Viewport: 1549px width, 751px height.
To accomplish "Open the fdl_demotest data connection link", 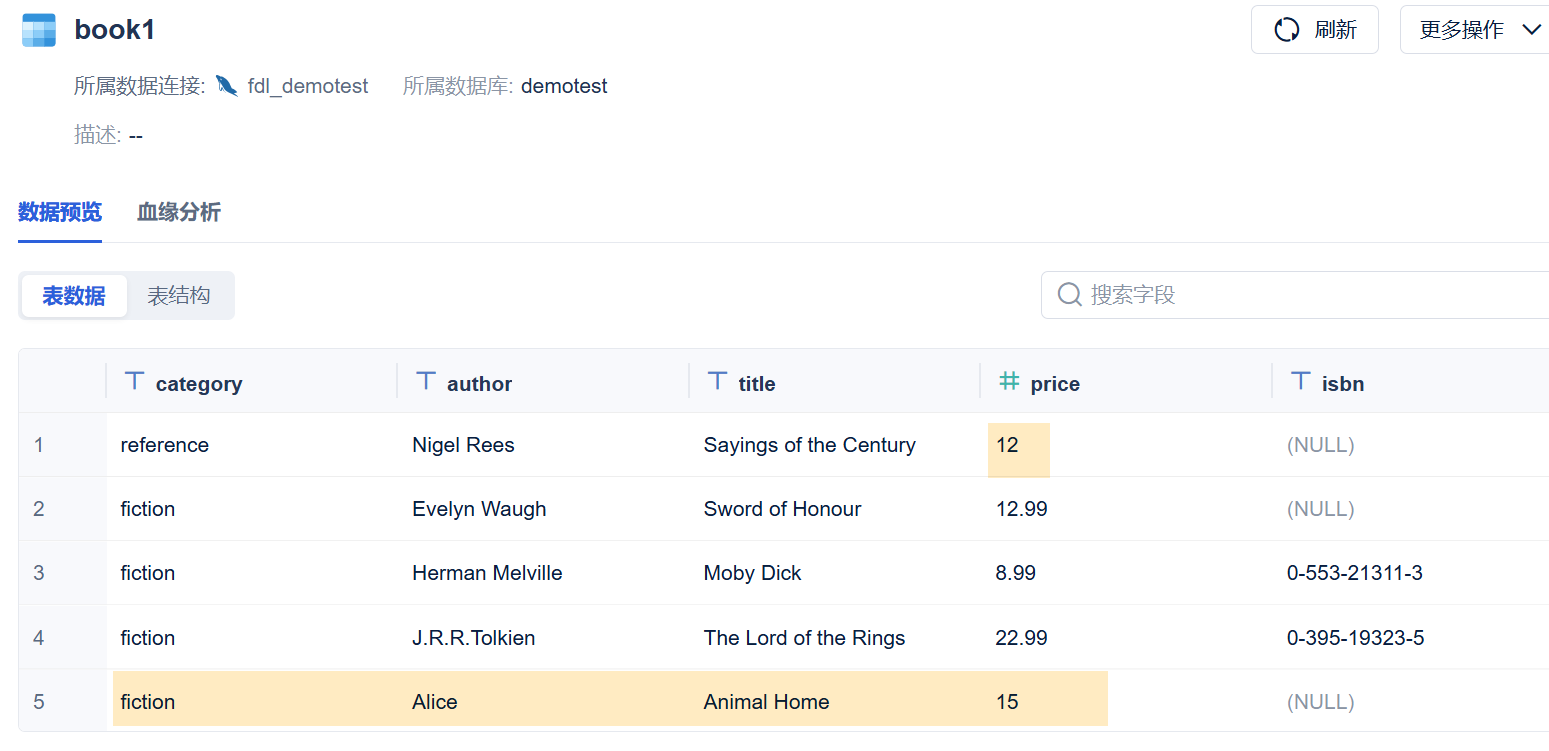I will coord(308,86).
